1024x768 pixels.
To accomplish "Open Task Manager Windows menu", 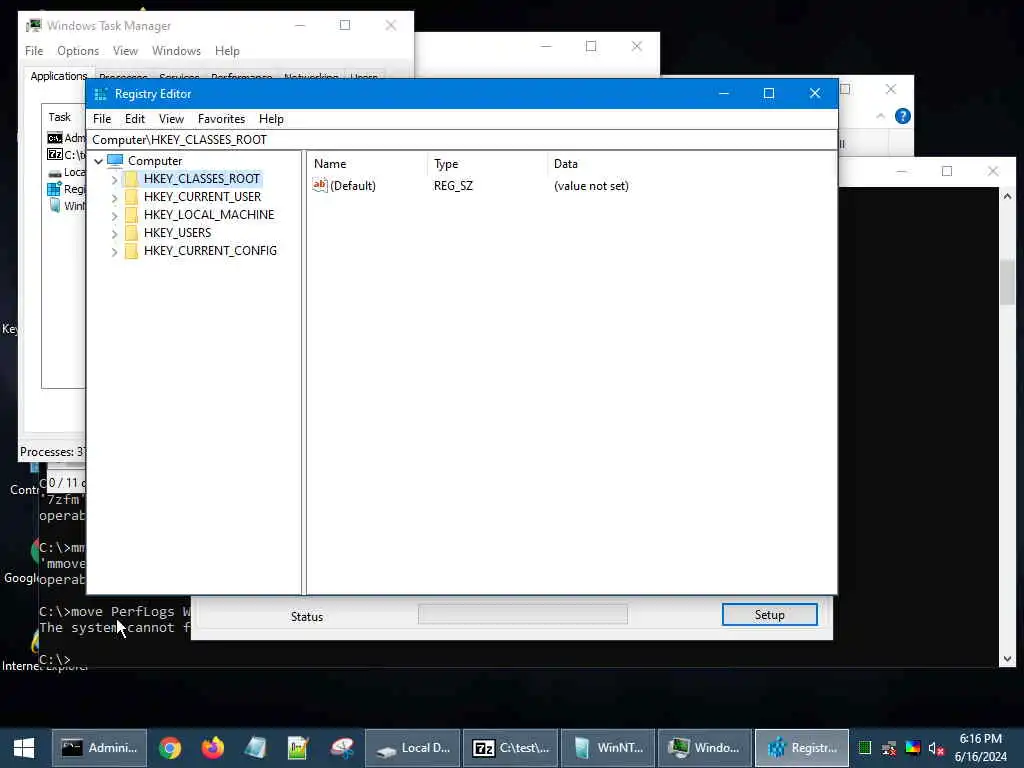I will click(x=176, y=51).
